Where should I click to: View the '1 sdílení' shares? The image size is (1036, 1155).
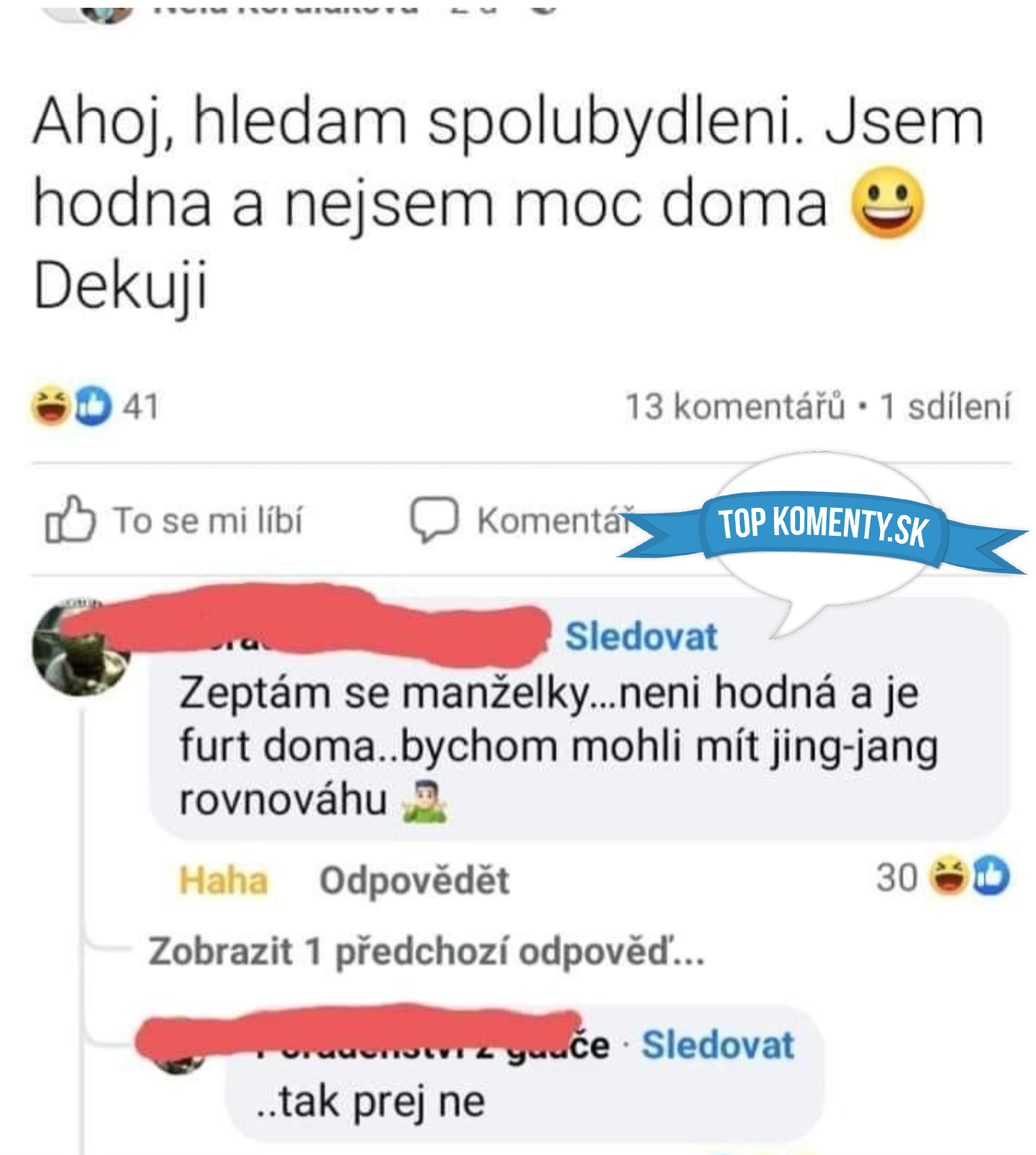click(945, 407)
